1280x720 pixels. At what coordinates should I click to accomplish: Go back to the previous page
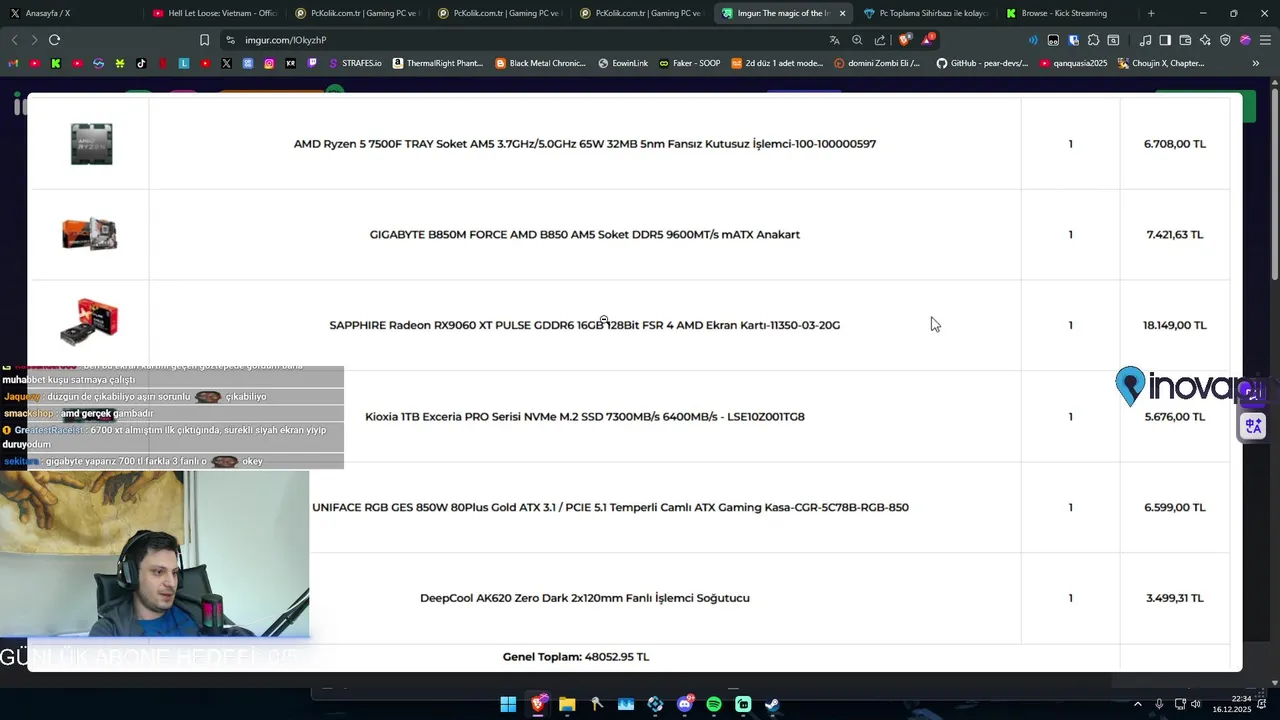coord(14,40)
